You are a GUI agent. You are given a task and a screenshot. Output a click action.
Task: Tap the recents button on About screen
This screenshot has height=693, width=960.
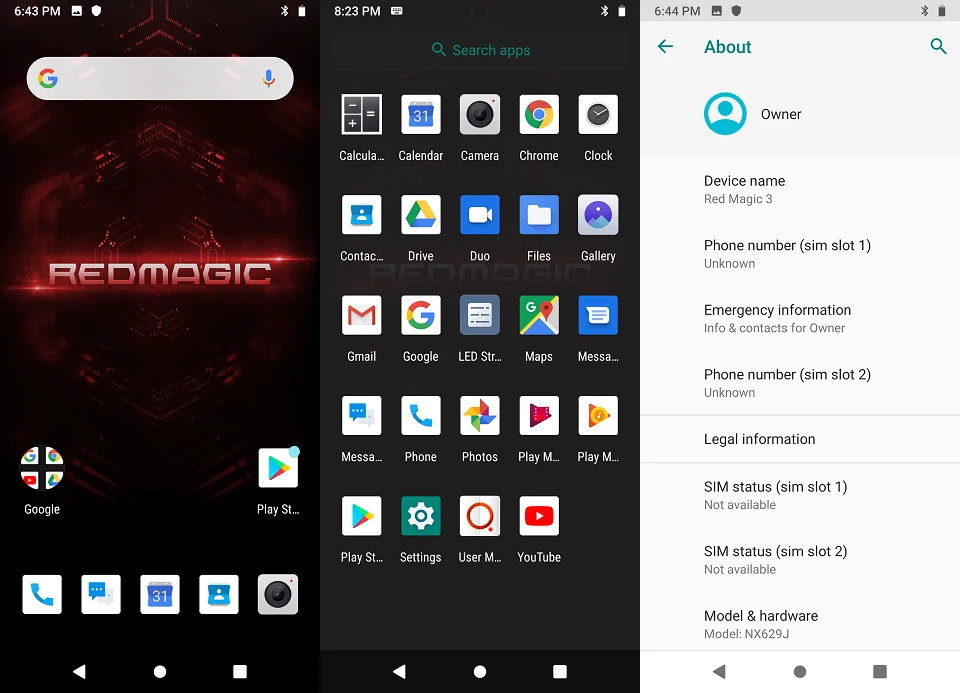point(880,672)
